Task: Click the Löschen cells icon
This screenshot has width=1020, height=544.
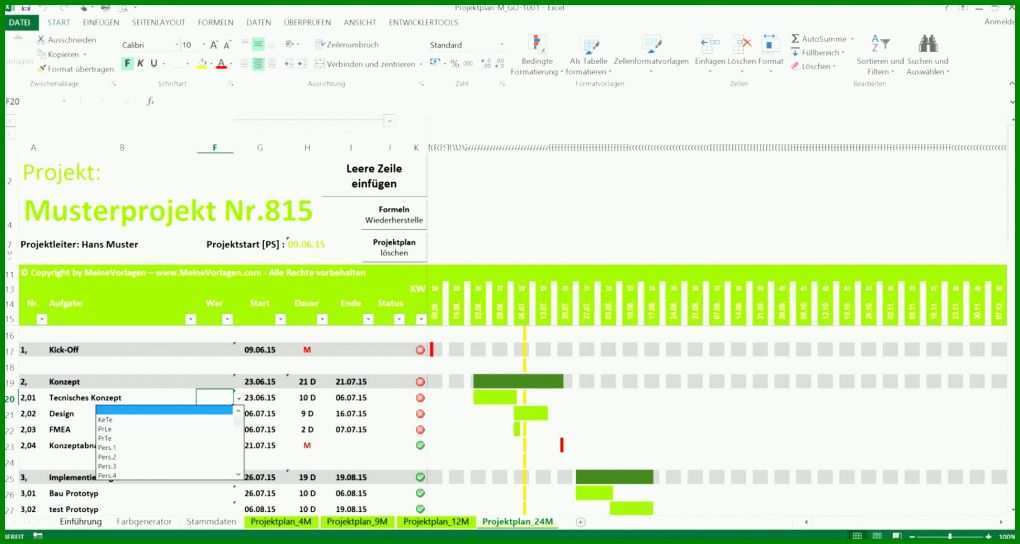Action: tap(742, 44)
